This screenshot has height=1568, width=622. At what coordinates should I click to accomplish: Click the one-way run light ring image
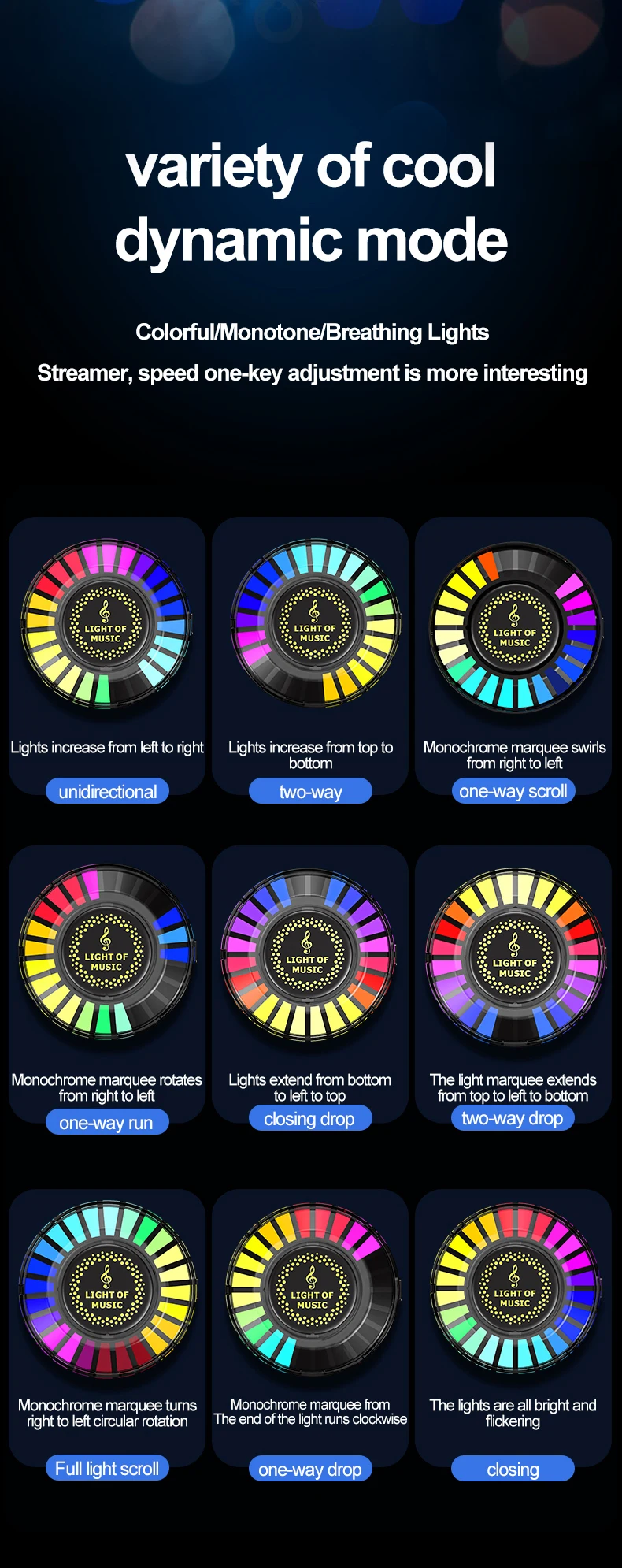click(x=106, y=953)
